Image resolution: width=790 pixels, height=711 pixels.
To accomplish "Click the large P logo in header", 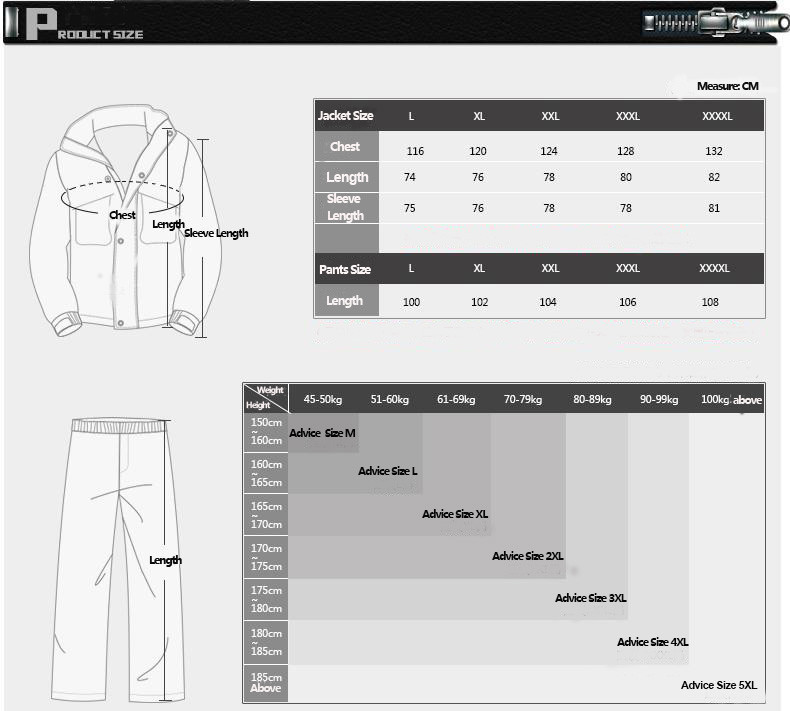I will pos(40,24).
